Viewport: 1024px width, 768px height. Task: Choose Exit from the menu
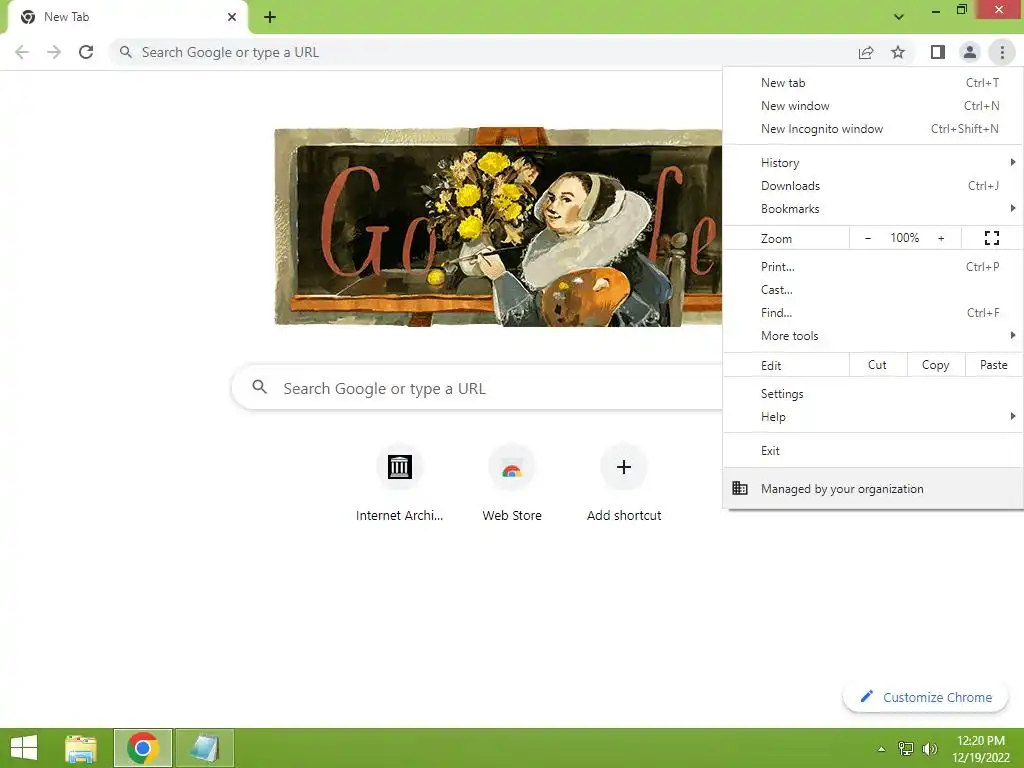pyautogui.click(x=873, y=451)
